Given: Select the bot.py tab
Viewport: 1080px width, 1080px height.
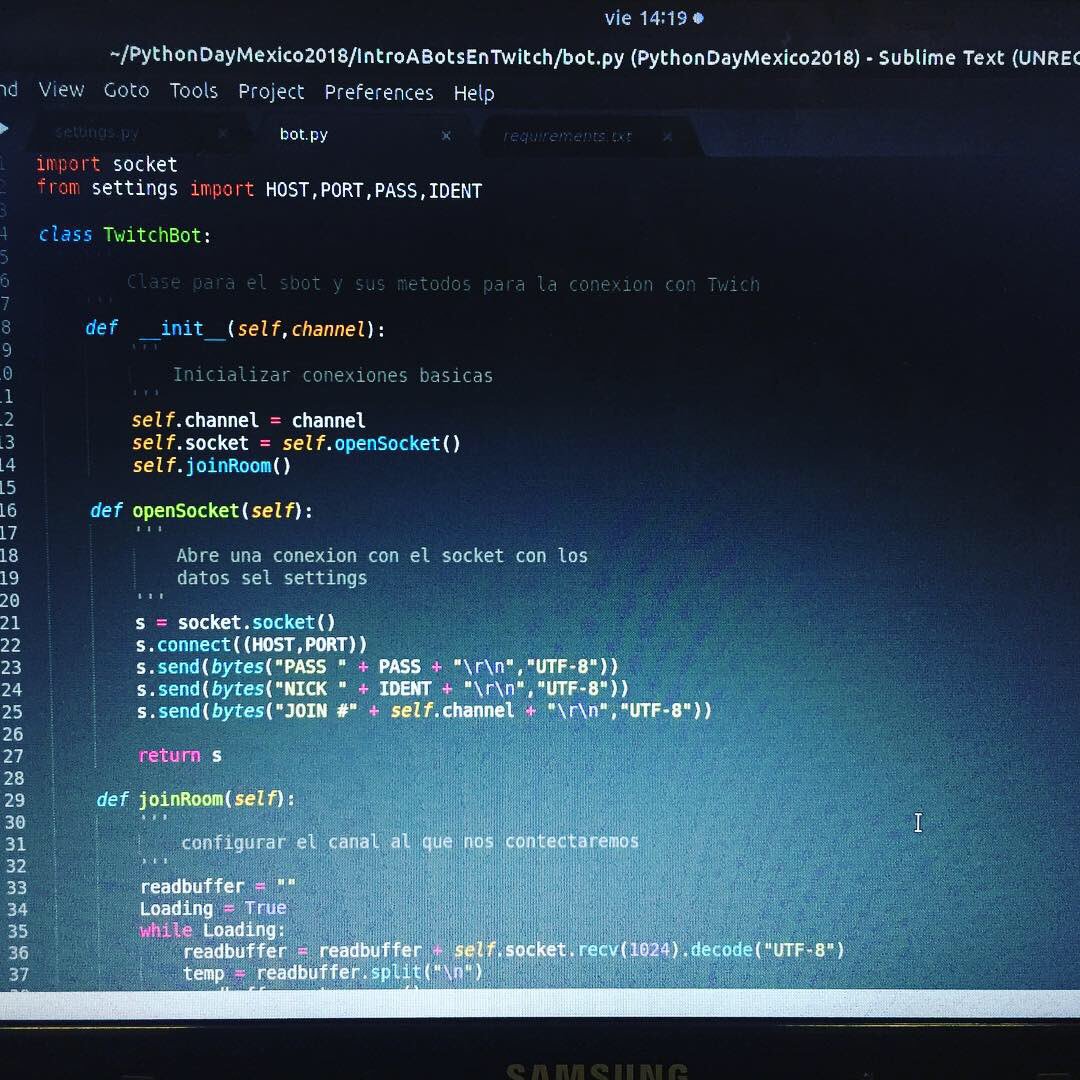Looking at the screenshot, I should pos(304,134).
